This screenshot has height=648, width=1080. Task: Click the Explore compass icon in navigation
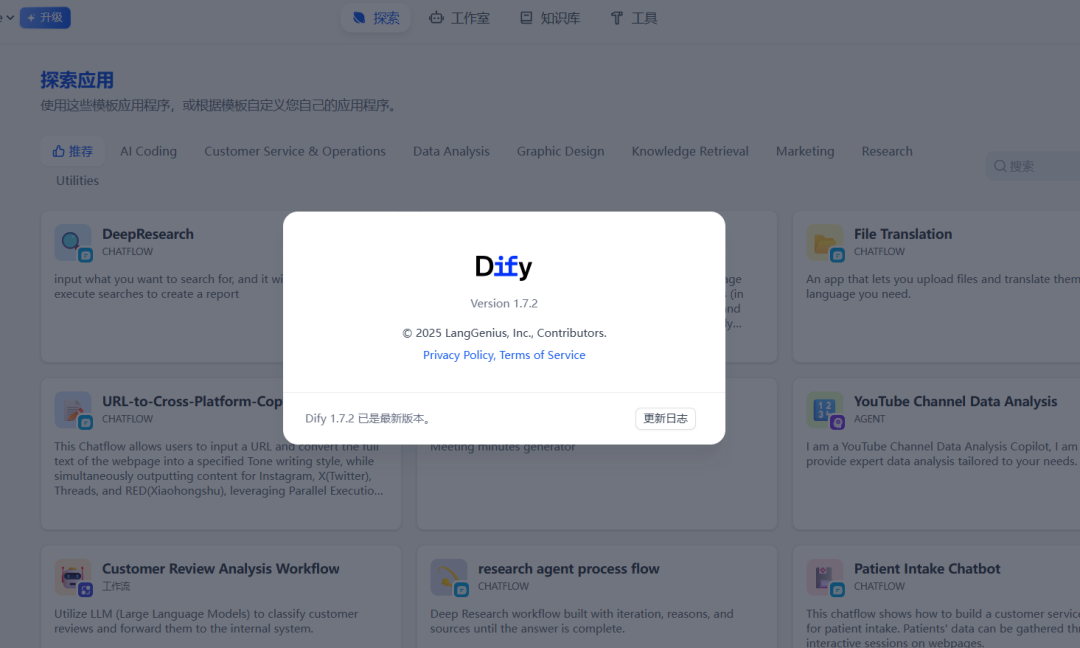click(x=359, y=18)
